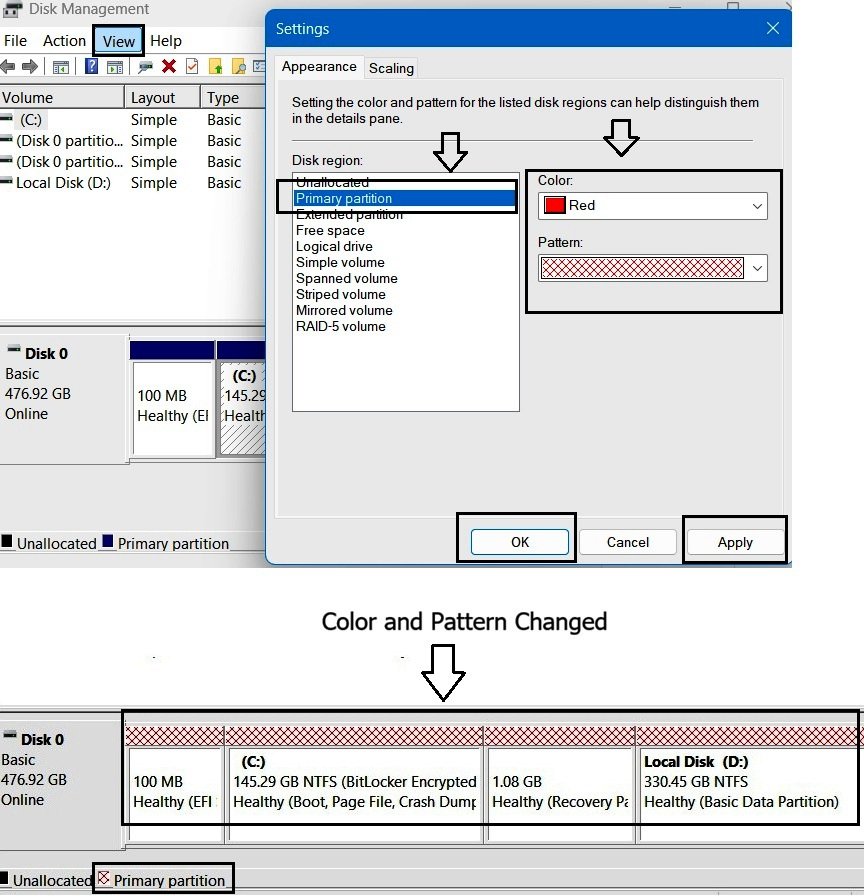Open the highlighted View menu
Image resolution: width=864 pixels, height=896 pixels.
click(118, 41)
